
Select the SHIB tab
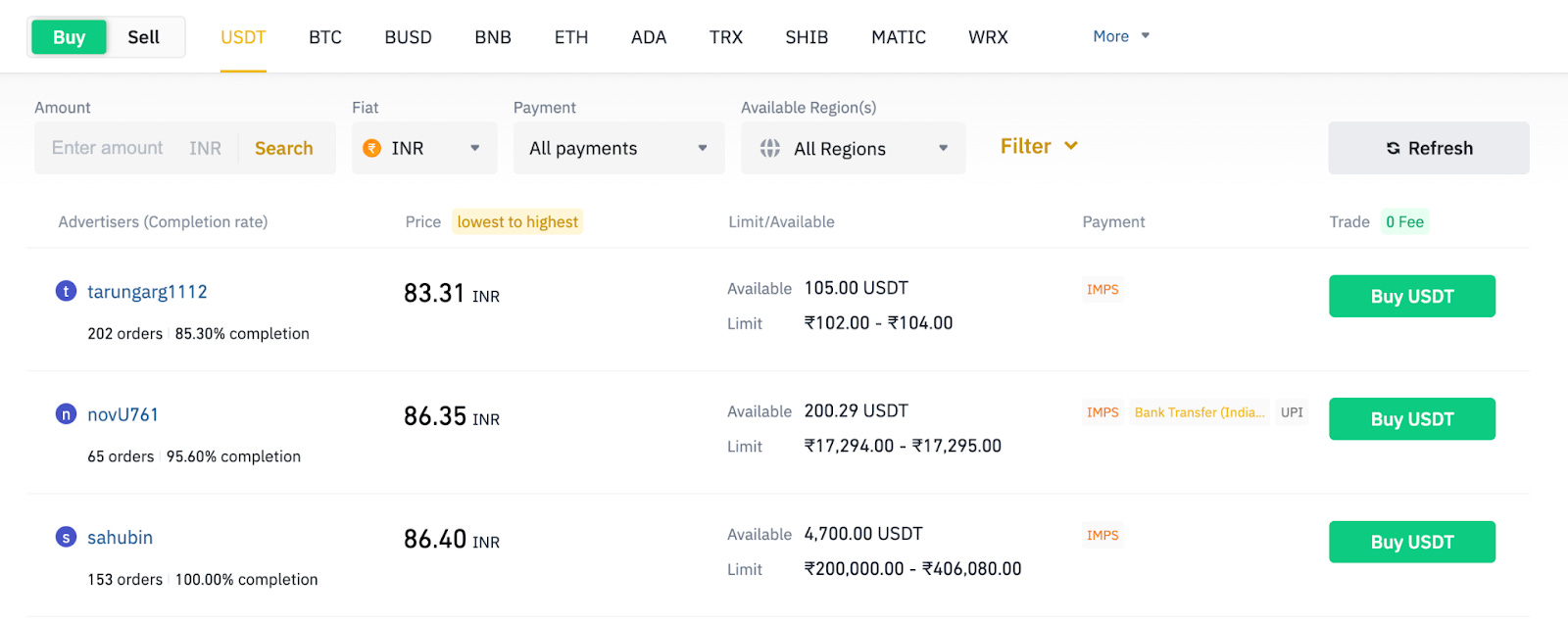(807, 37)
